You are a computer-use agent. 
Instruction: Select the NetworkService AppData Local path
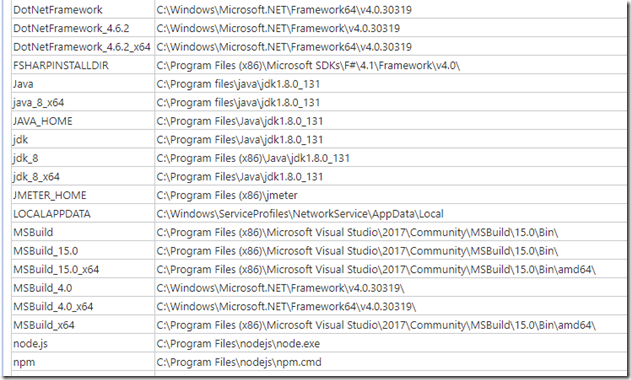(300, 214)
